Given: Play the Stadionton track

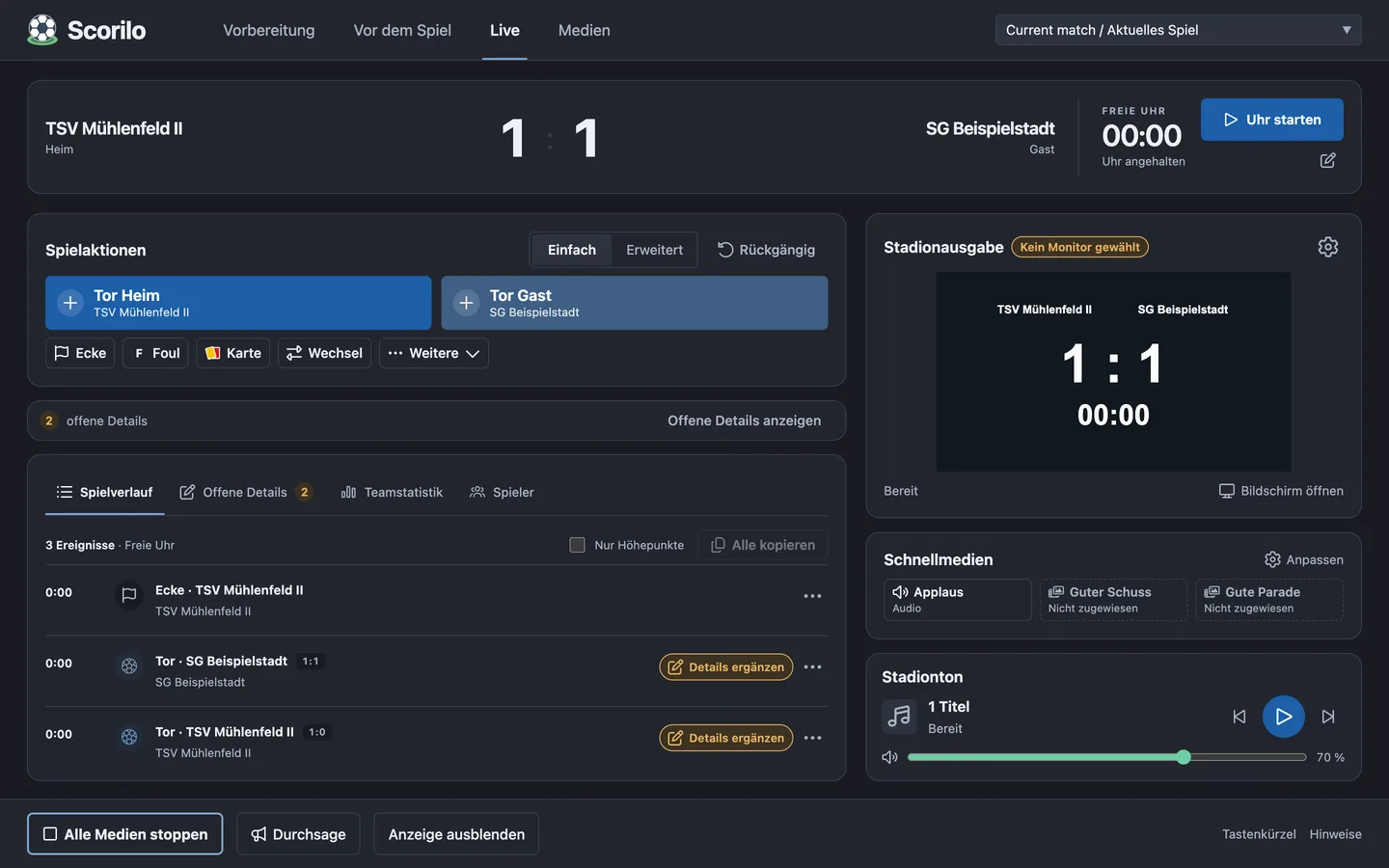Looking at the screenshot, I should click(1284, 717).
